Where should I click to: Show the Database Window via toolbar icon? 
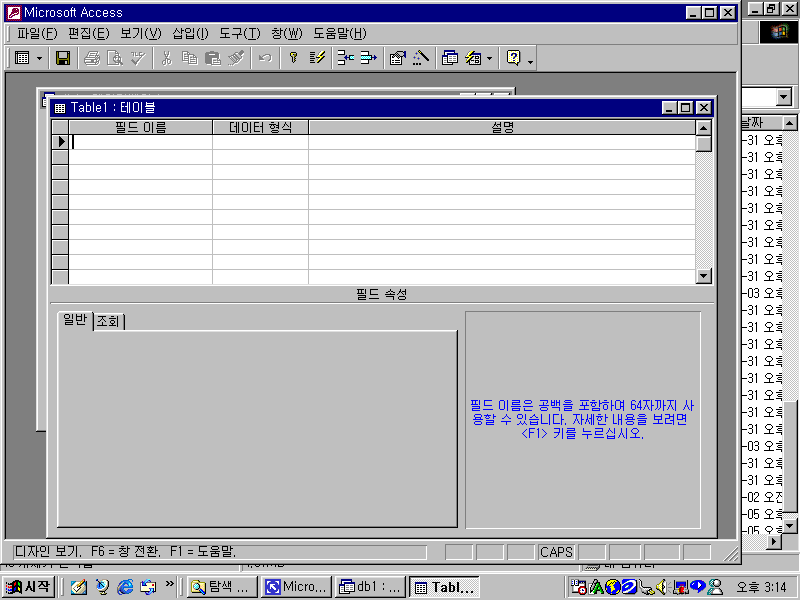coord(449,58)
